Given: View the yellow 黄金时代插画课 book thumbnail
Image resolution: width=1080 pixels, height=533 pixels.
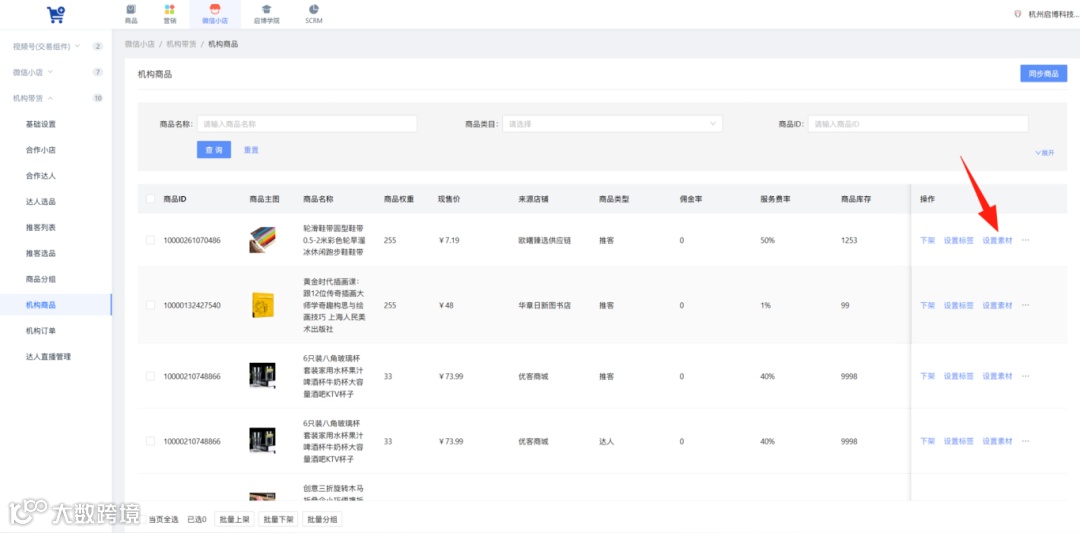Looking at the screenshot, I should (262, 305).
